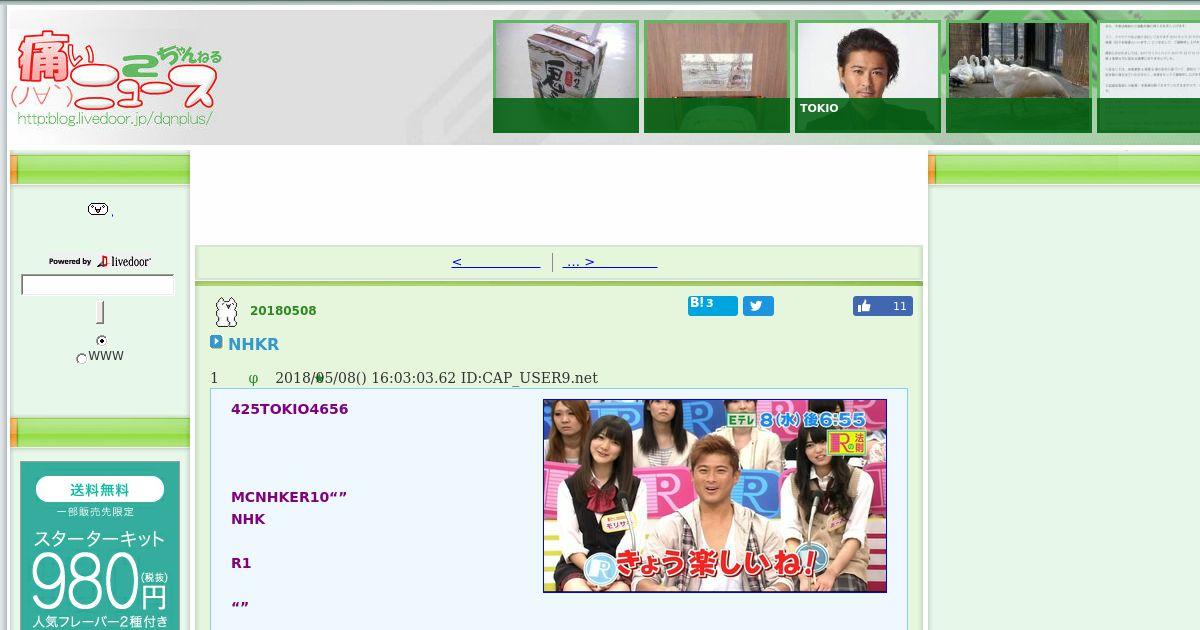Click the Hatena bookmark B! button
The width and height of the screenshot is (1200, 630).
point(712,305)
